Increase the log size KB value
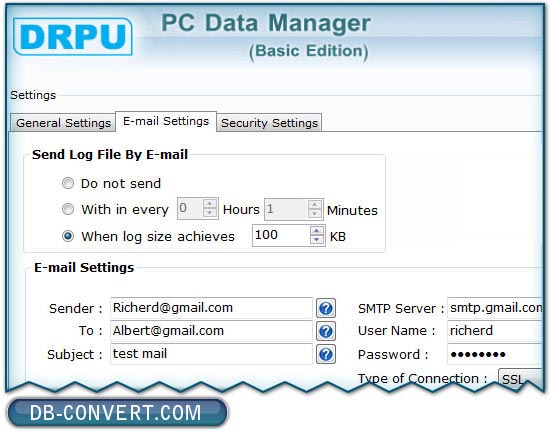Image resolution: width=550 pixels, height=430 pixels. [317, 231]
